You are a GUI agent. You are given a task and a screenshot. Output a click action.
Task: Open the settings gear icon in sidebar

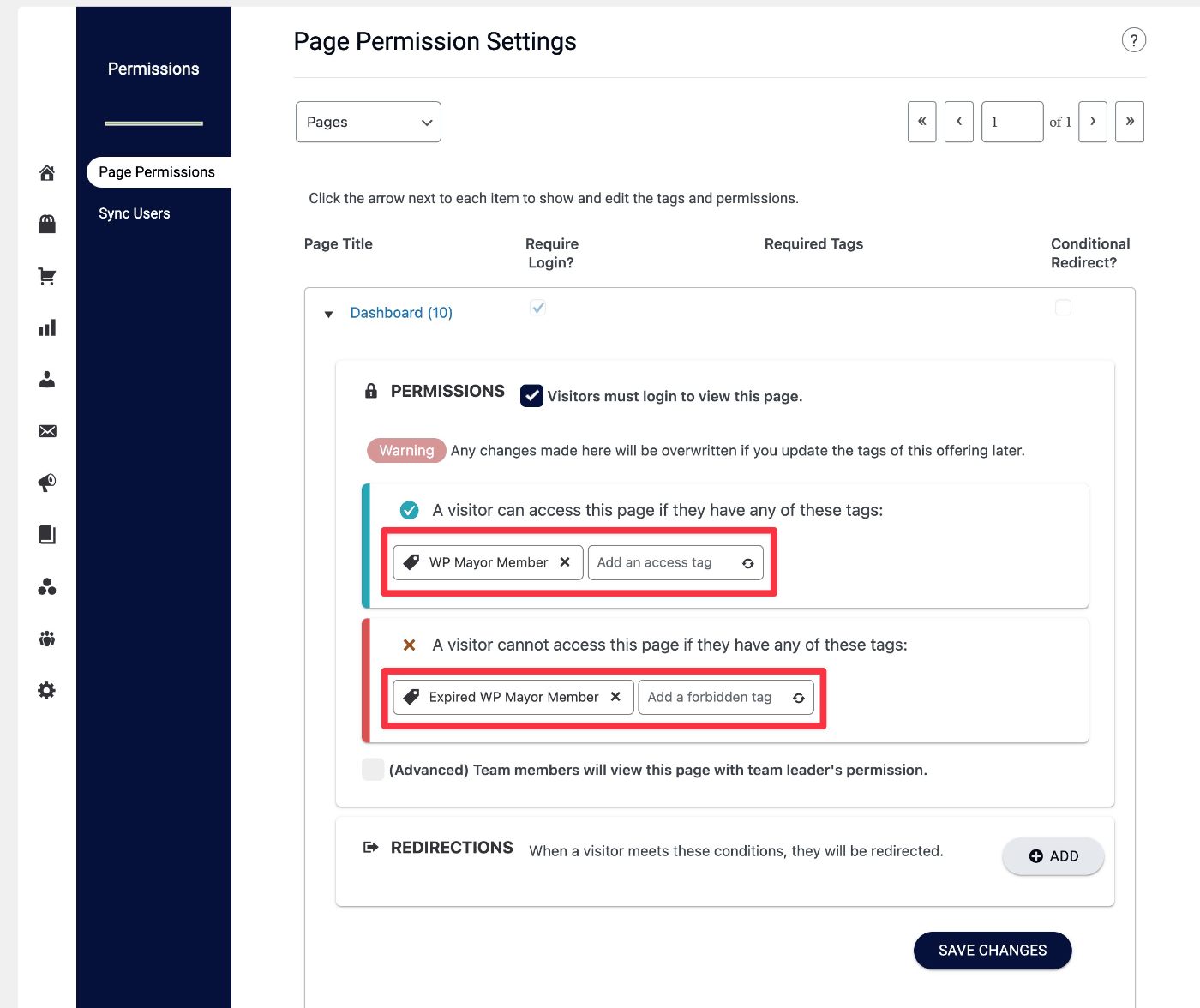point(47,690)
